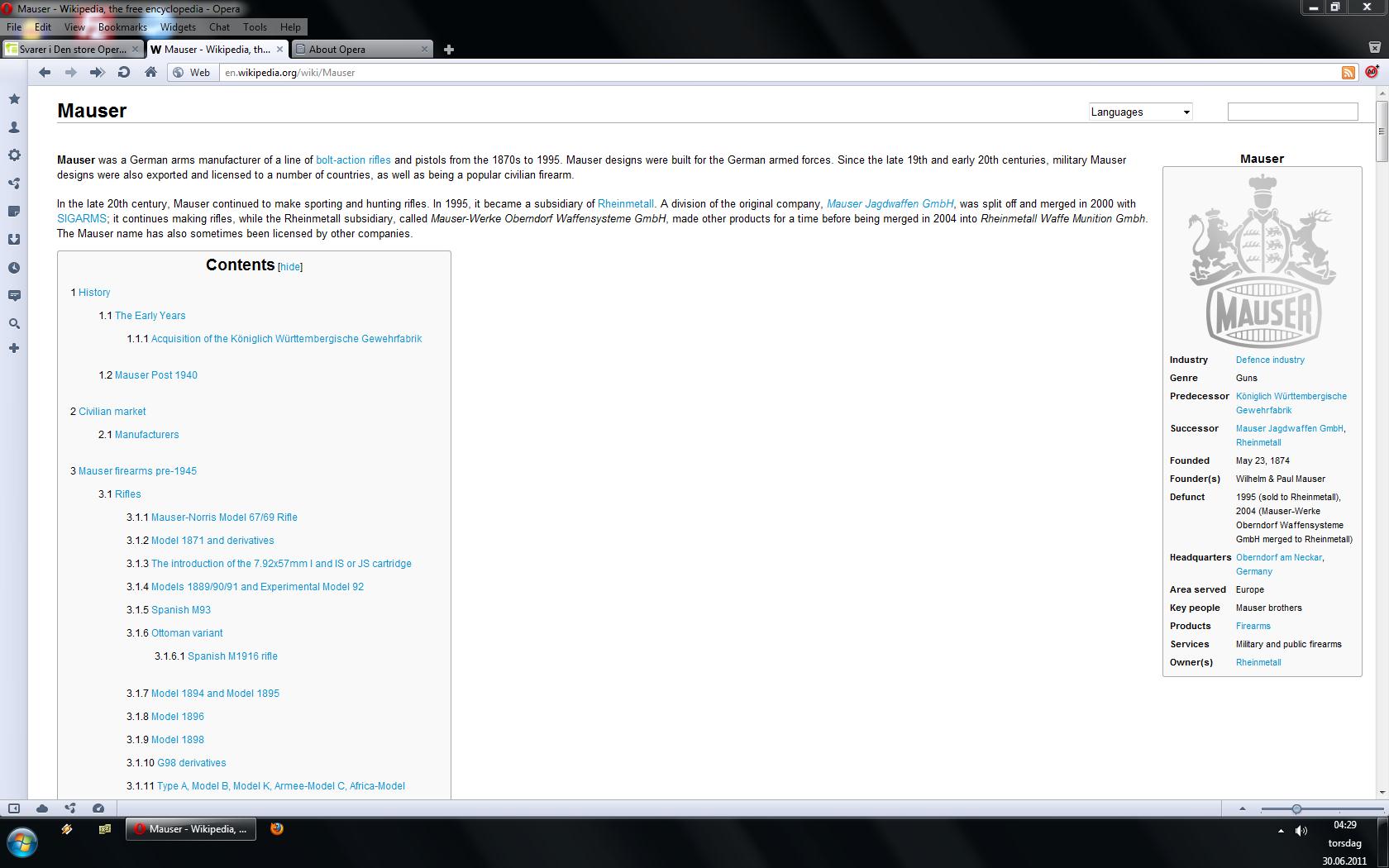Open the Search panel magnifier icon

[x=14, y=323]
